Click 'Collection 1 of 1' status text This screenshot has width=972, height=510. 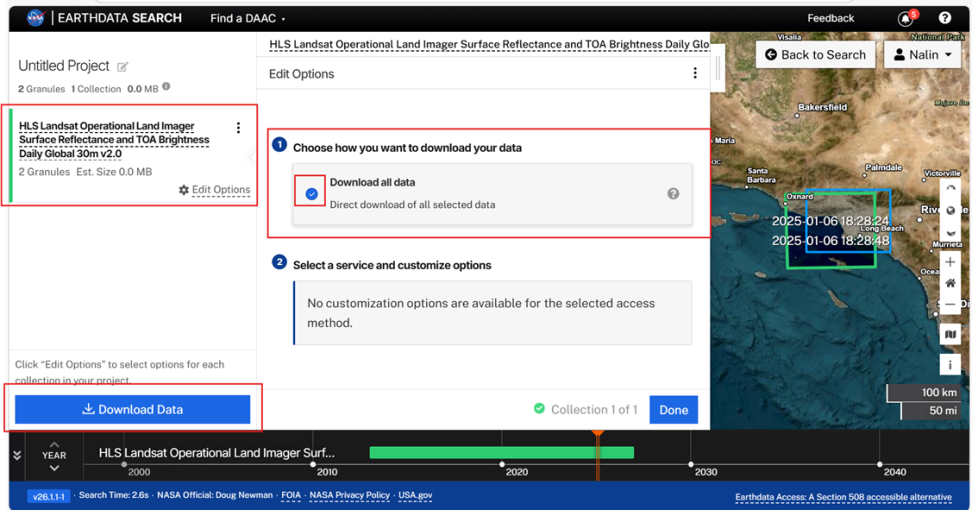pyautogui.click(x=594, y=410)
